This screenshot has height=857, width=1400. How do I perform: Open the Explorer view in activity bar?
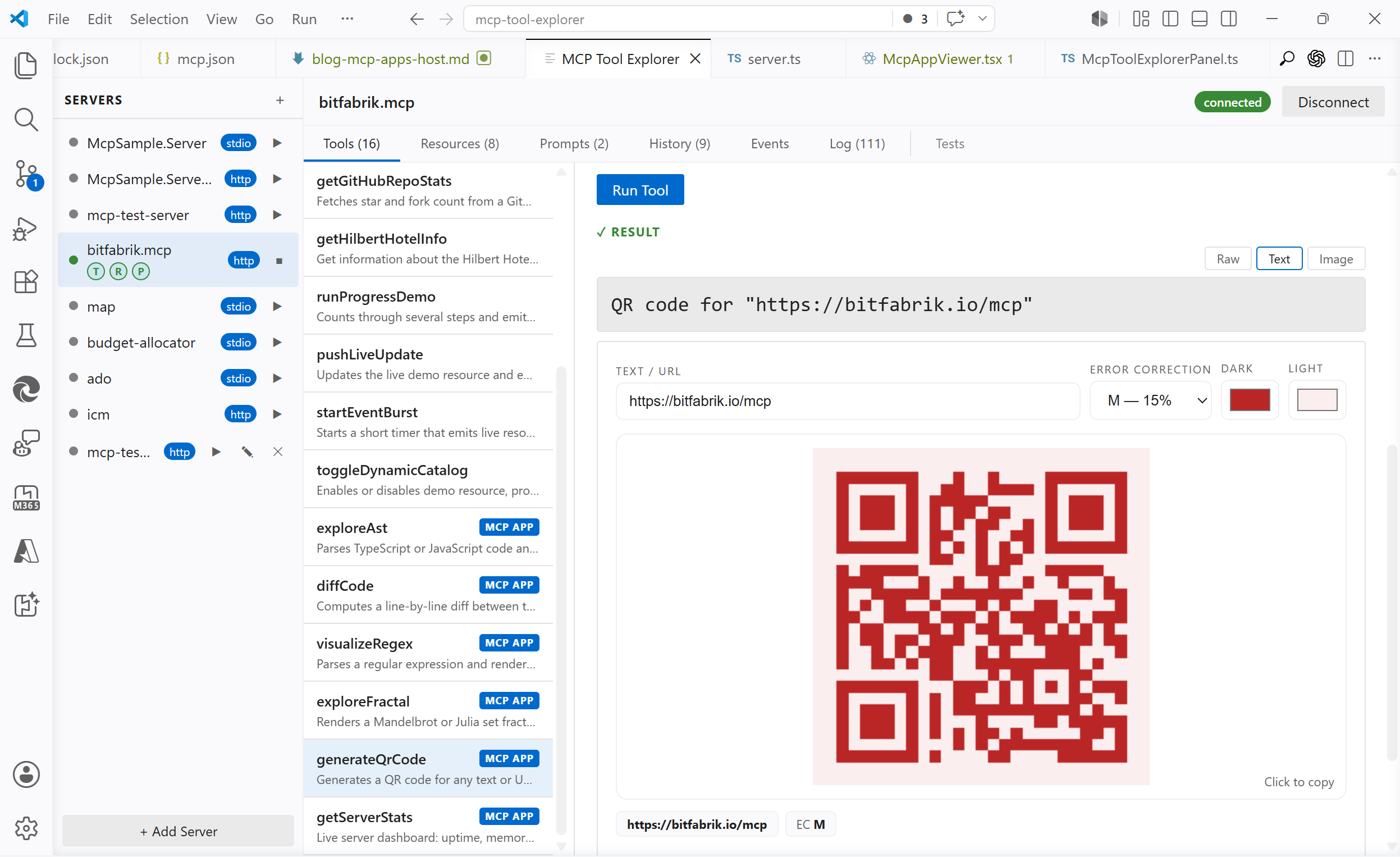(x=26, y=65)
